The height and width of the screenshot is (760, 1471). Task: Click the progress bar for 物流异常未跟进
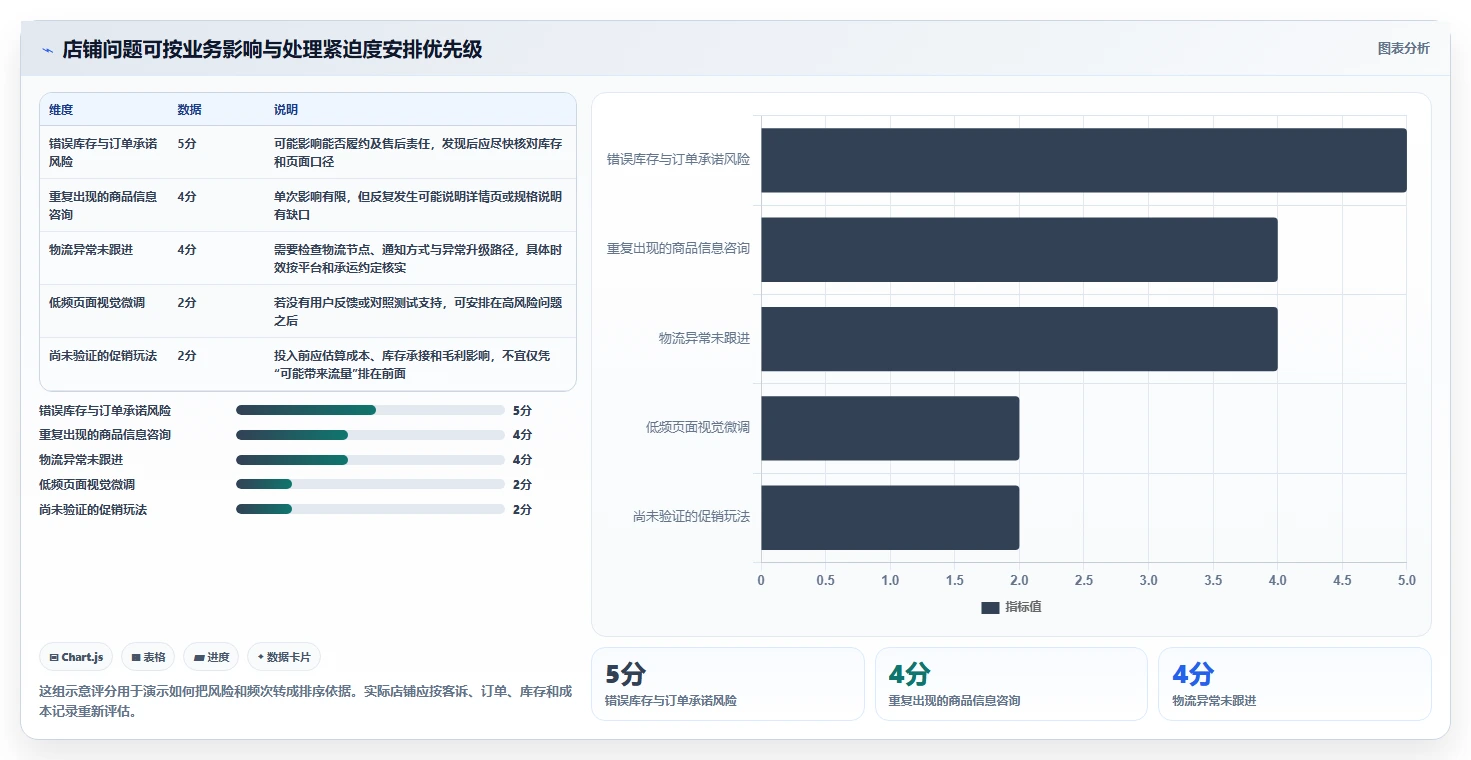(370, 460)
